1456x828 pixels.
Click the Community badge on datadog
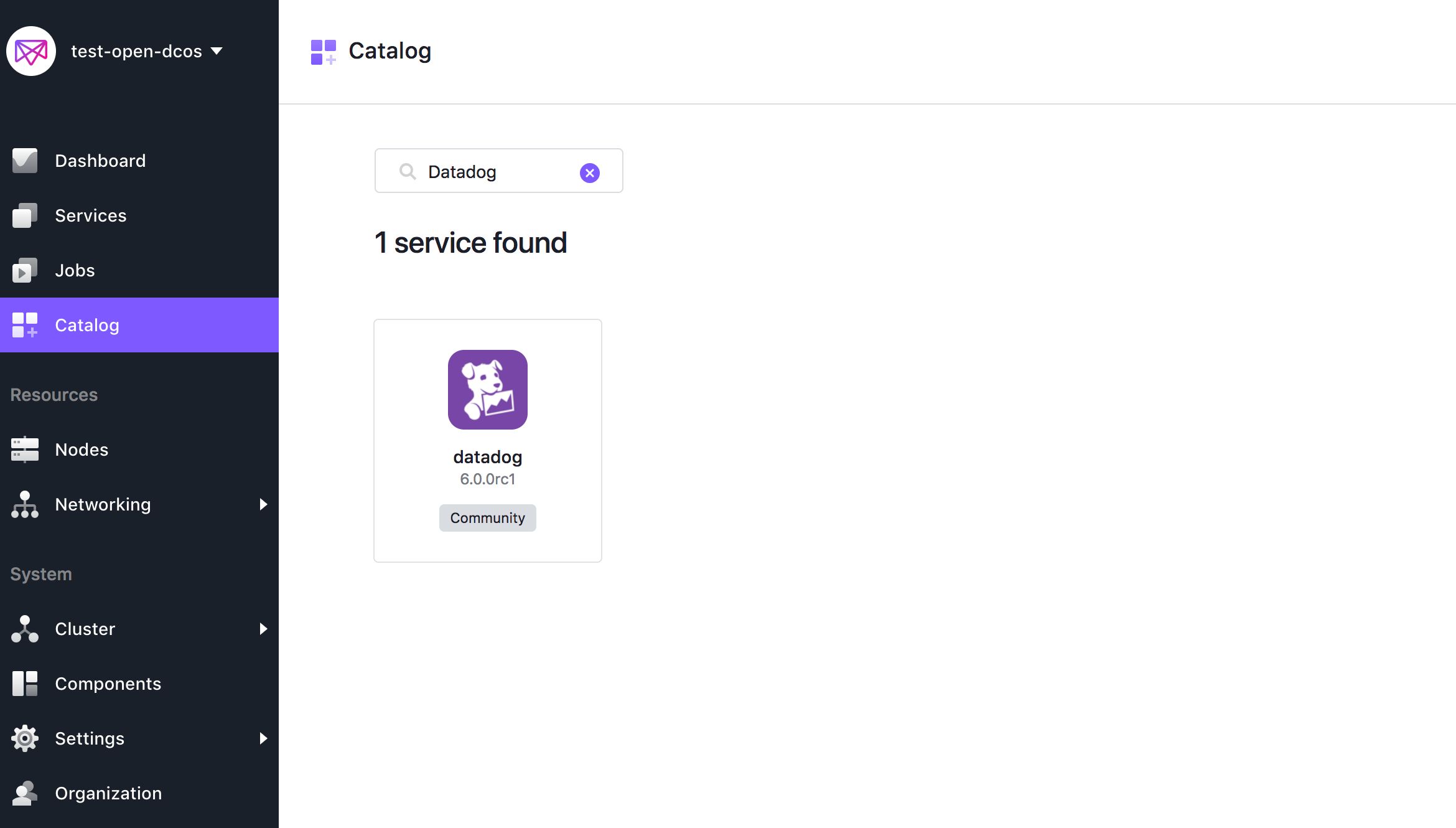tap(487, 517)
